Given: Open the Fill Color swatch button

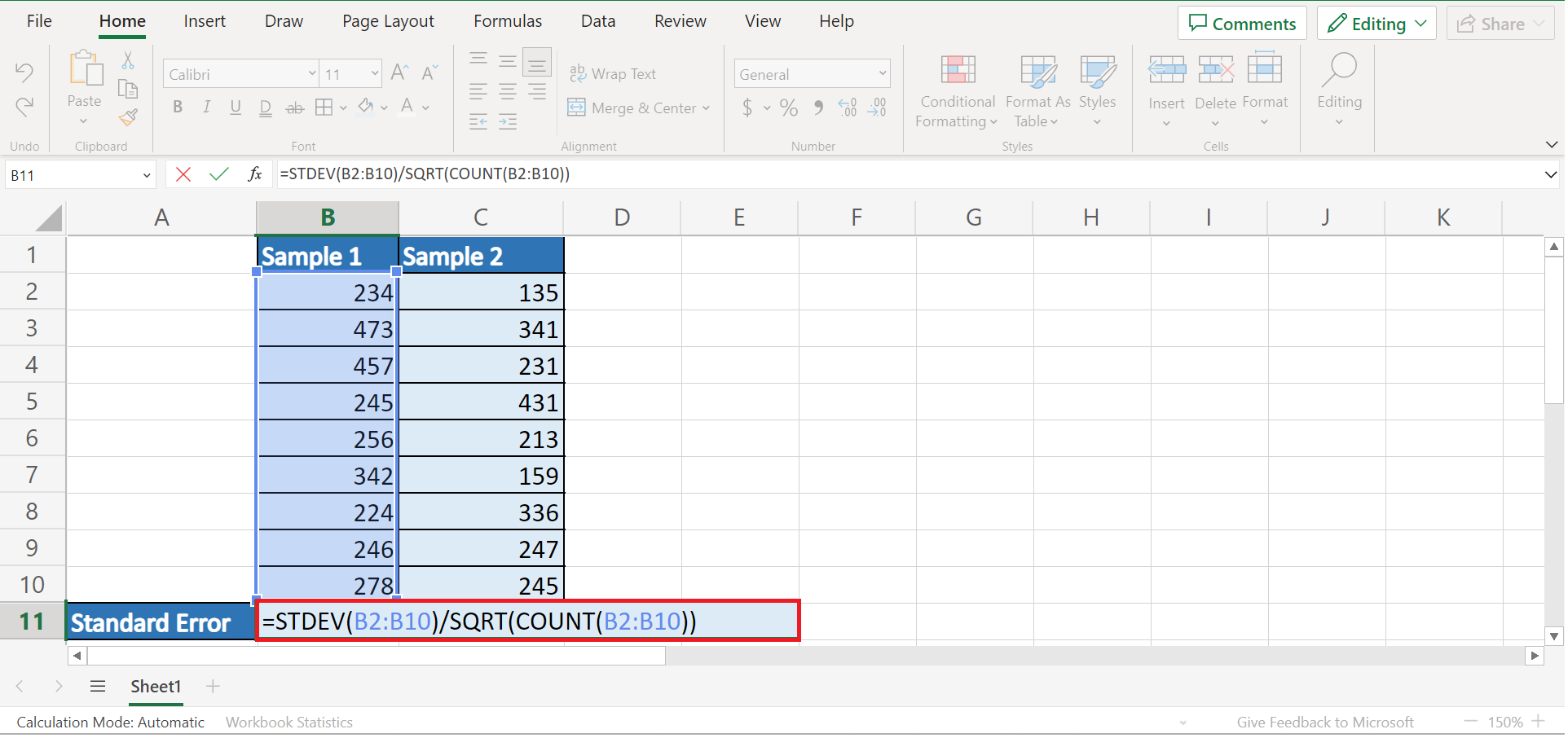Looking at the screenshot, I should coord(366,108).
